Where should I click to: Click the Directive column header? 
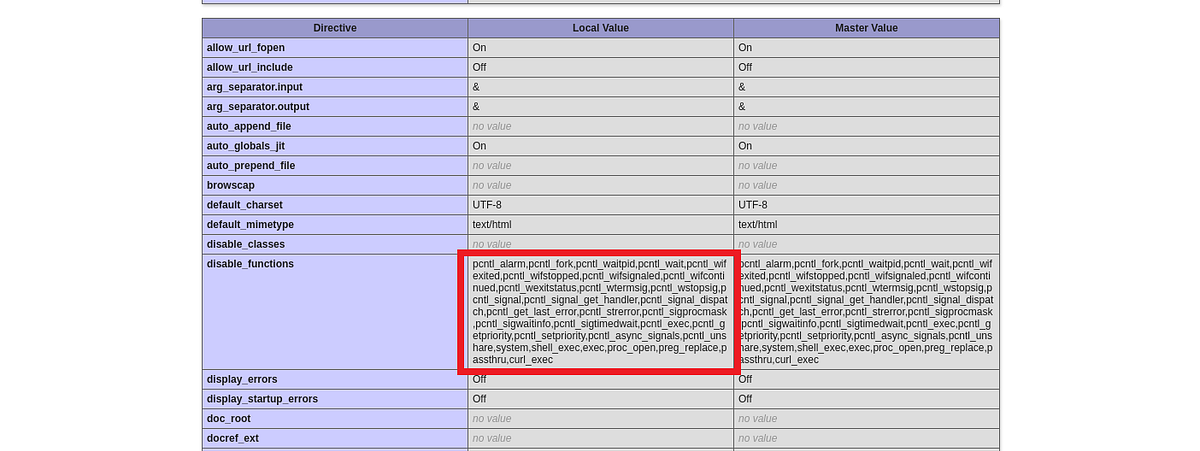click(334, 28)
